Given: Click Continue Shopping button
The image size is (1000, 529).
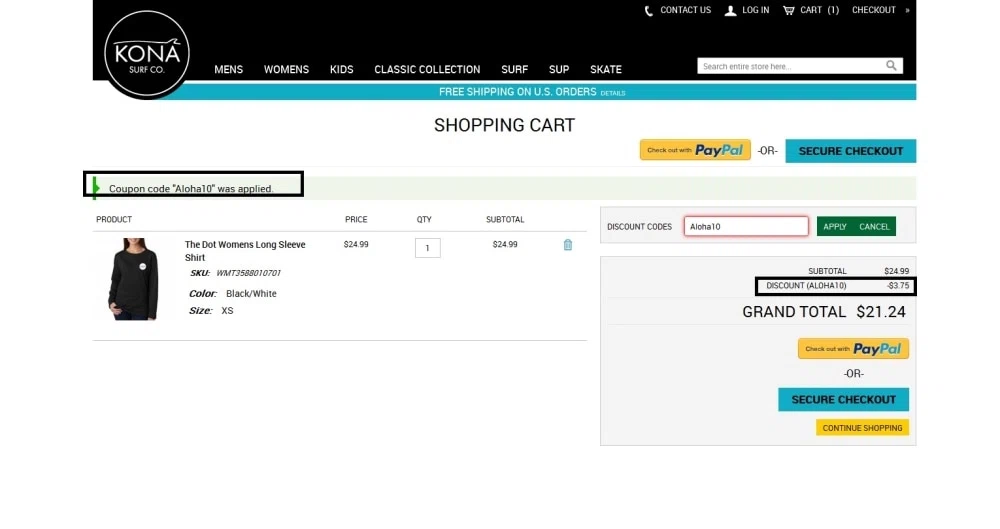Looking at the screenshot, I should 862,428.
